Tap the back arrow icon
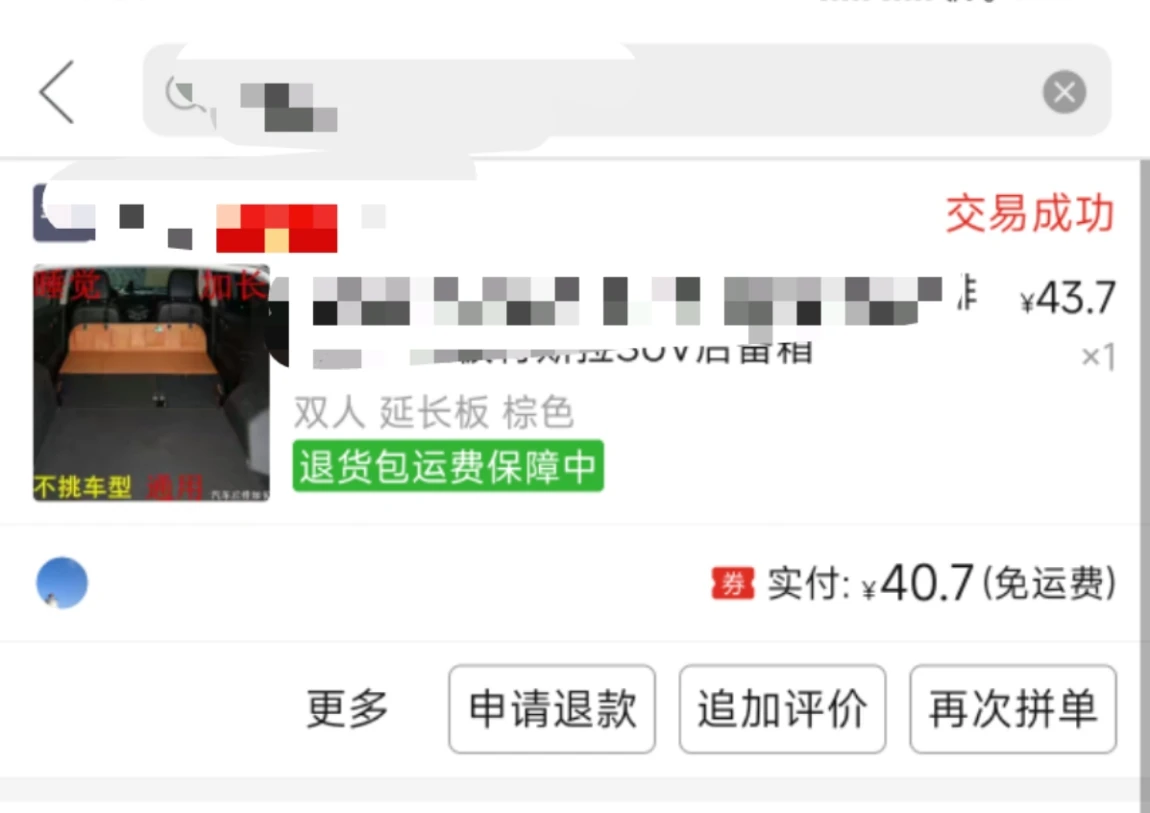The image size is (1150, 813). [x=56, y=92]
